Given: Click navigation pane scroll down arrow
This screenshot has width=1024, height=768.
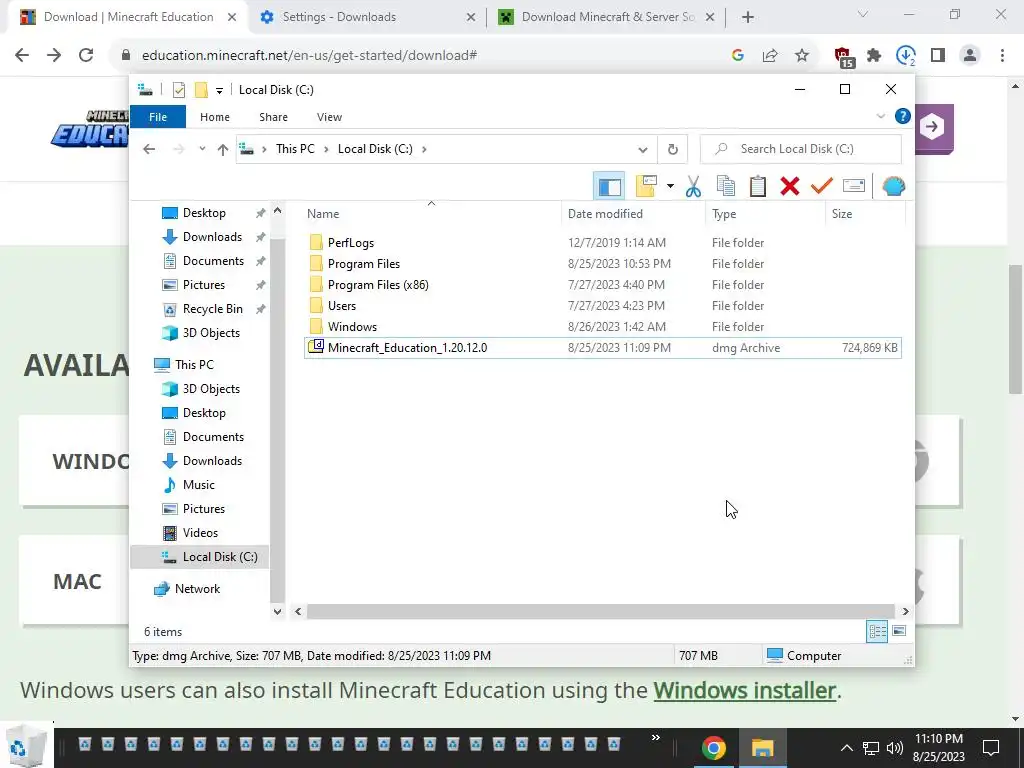Looking at the screenshot, I should (x=278, y=612).
